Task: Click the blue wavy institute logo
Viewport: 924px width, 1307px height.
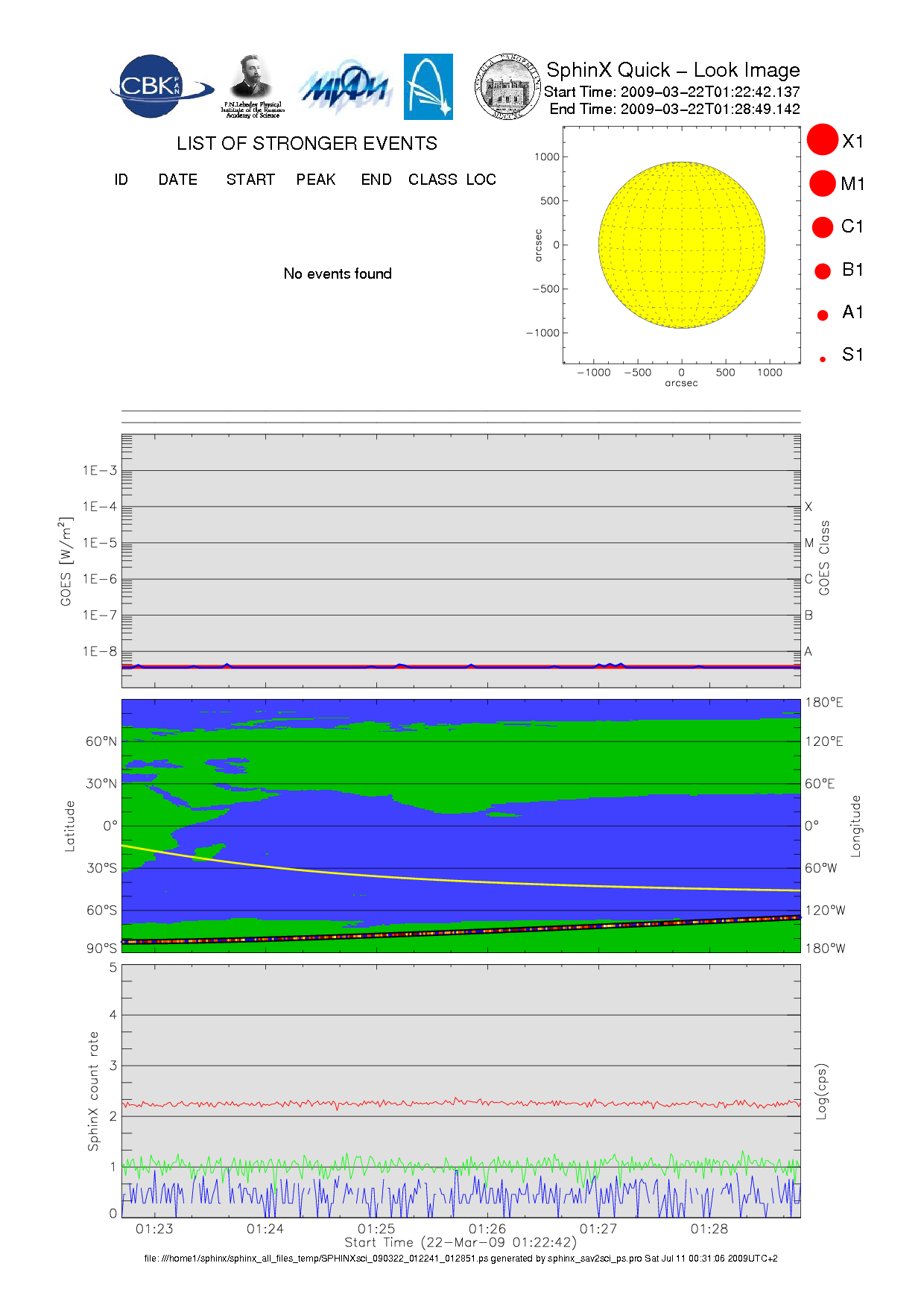Action: point(344,88)
